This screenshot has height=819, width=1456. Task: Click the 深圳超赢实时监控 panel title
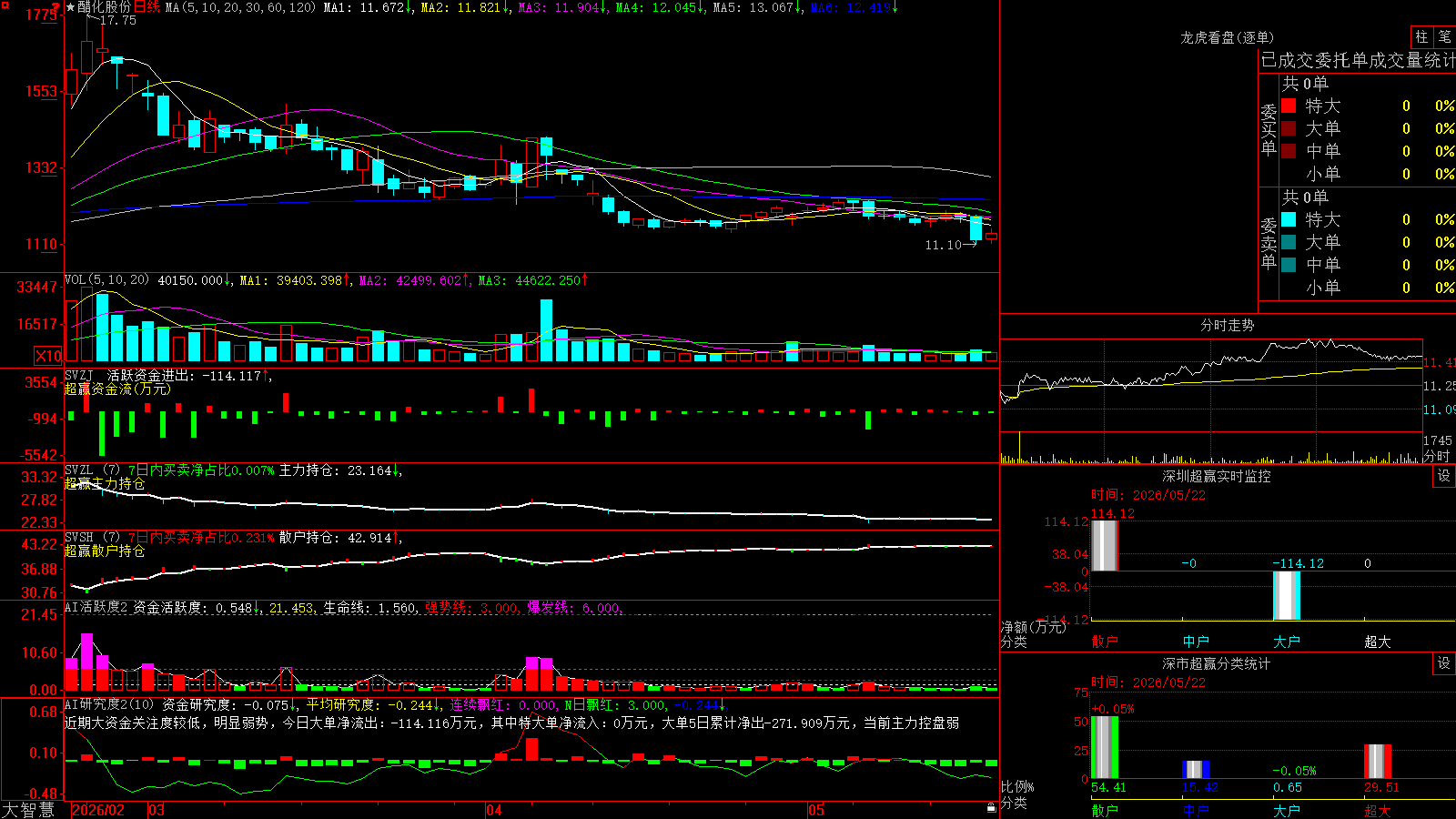(x=1217, y=476)
